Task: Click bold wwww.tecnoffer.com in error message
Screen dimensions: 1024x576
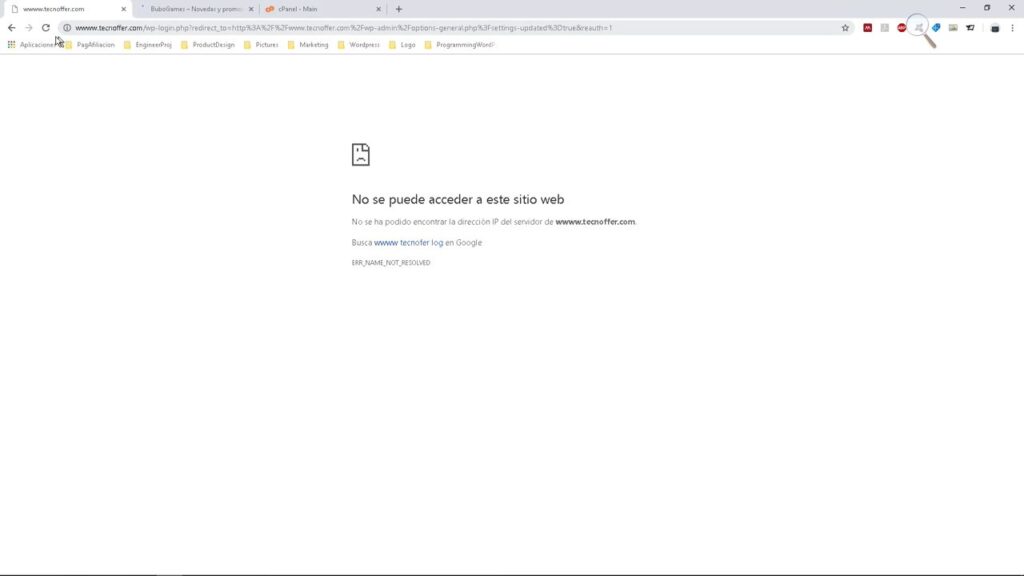Action: [x=595, y=222]
